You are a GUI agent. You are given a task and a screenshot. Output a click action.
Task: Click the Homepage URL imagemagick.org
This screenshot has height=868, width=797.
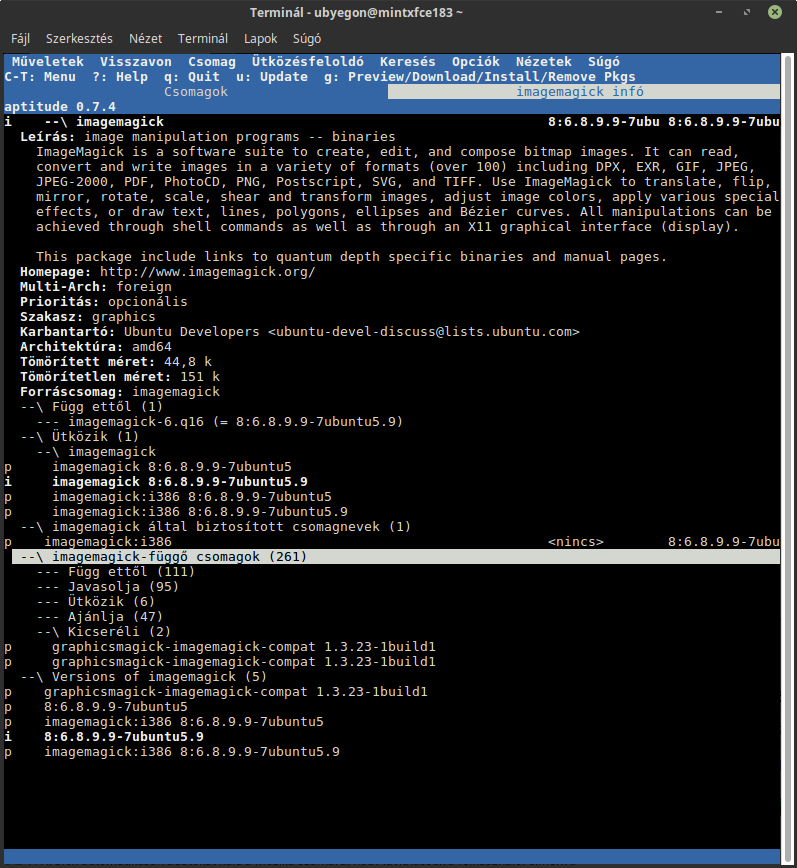point(207,271)
